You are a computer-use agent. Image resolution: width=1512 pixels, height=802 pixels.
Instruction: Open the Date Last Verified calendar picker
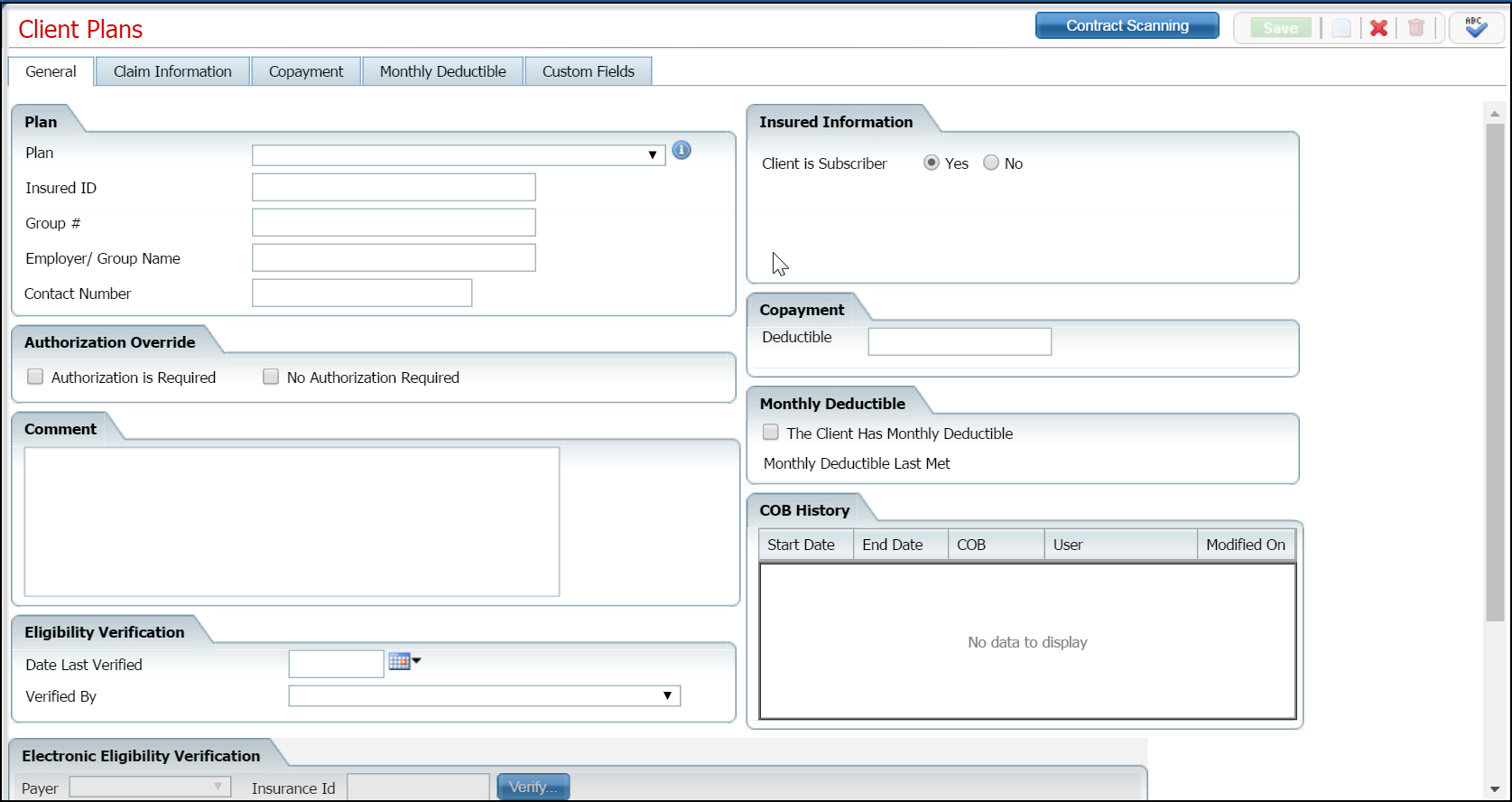[404, 662]
